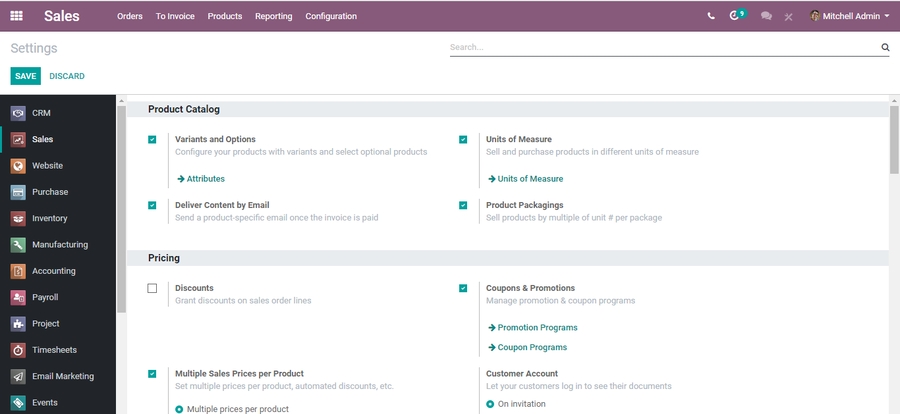Open the chat messages icon
Image resolution: width=900 pixels, height=414 pixels.
(x=766, y=16)
